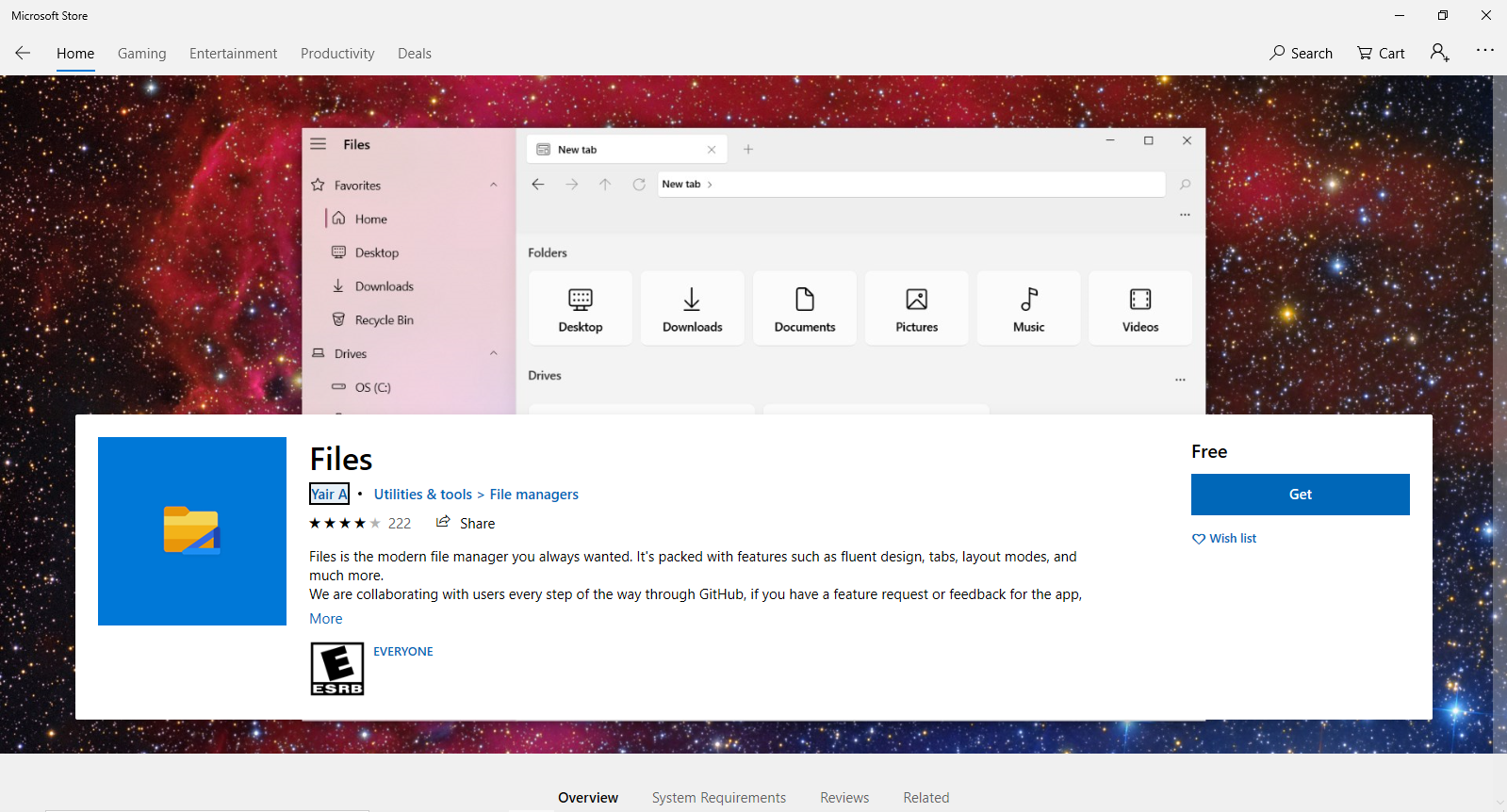
Task: Click the blue Get button
Action: coord(1301,495)
